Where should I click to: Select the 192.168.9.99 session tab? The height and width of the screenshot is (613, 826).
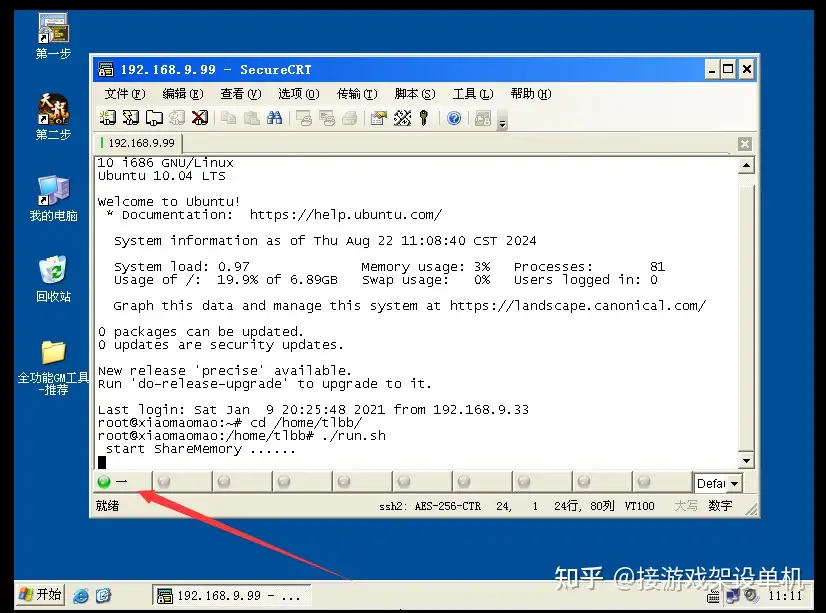(x=139, y=143)
